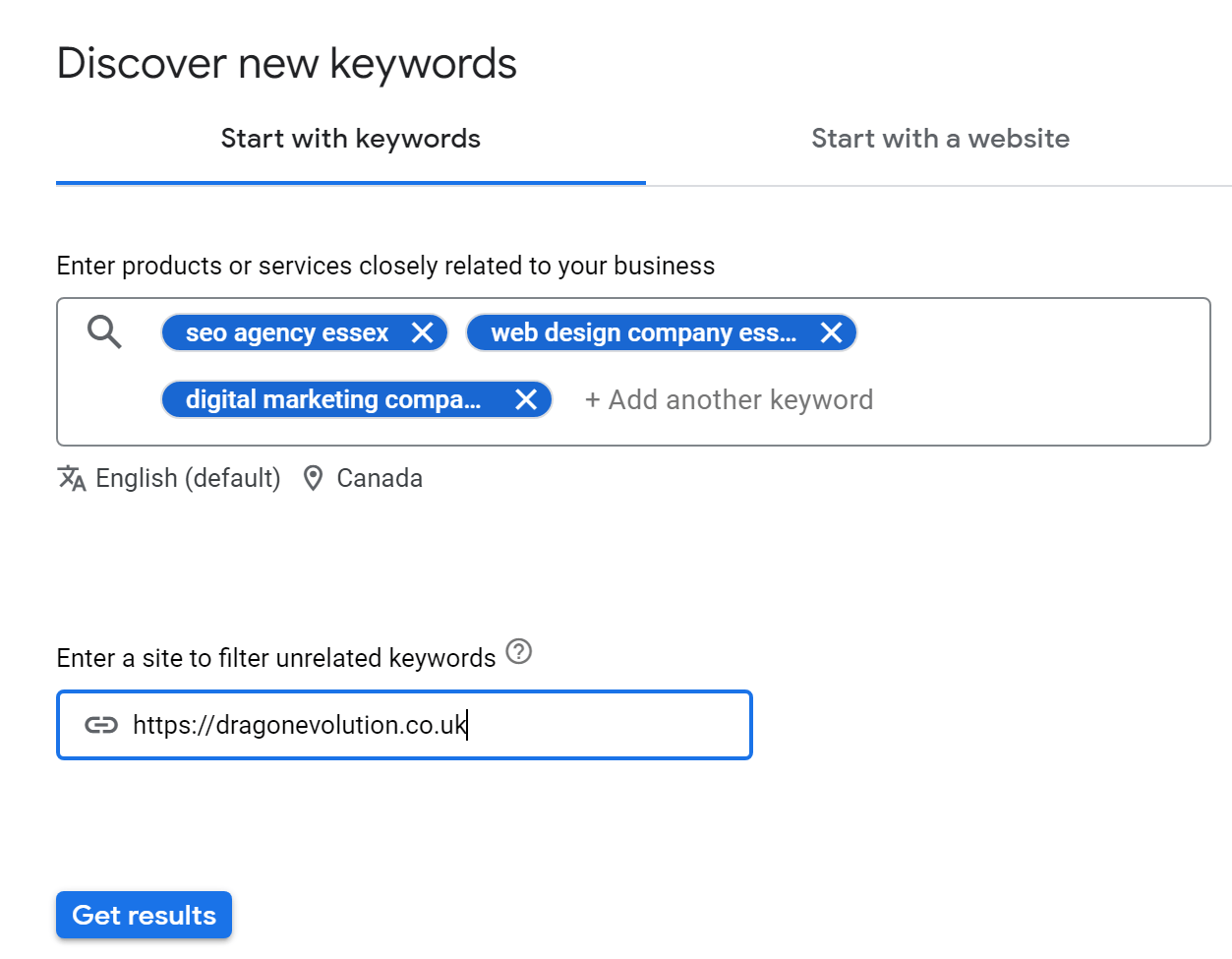The image size is (1232, 959).
Task: Remove the web design company keyword chip
Action: 831,333
